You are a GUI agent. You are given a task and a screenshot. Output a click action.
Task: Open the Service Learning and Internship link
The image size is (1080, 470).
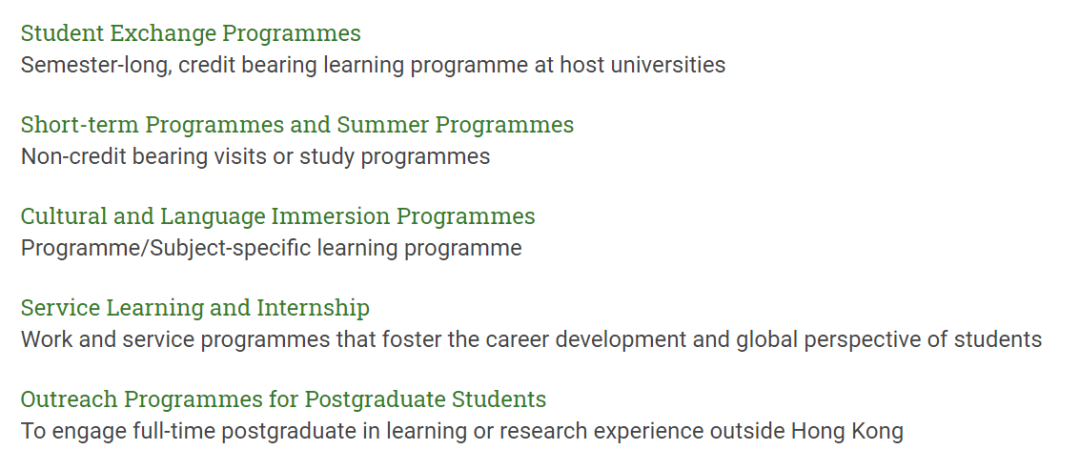tap(195, 308)
